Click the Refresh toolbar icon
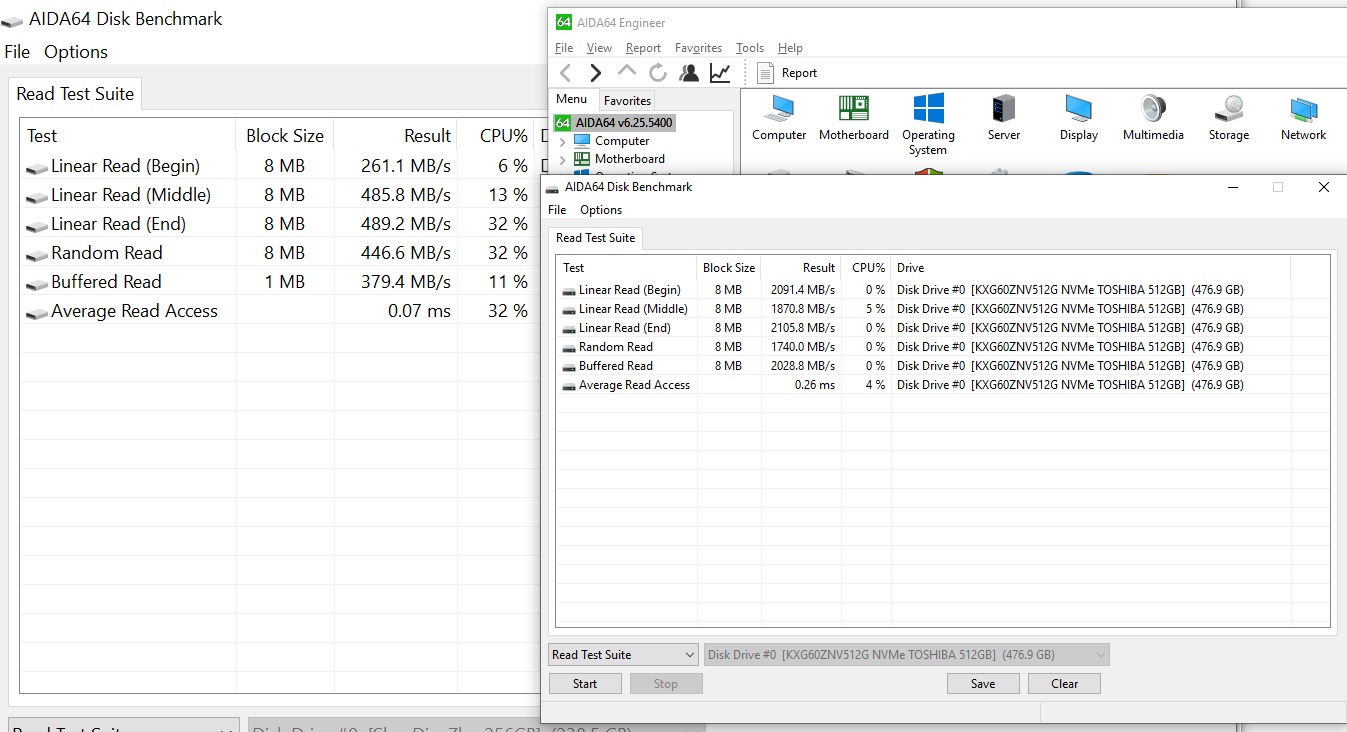 [x=657, y=73]
